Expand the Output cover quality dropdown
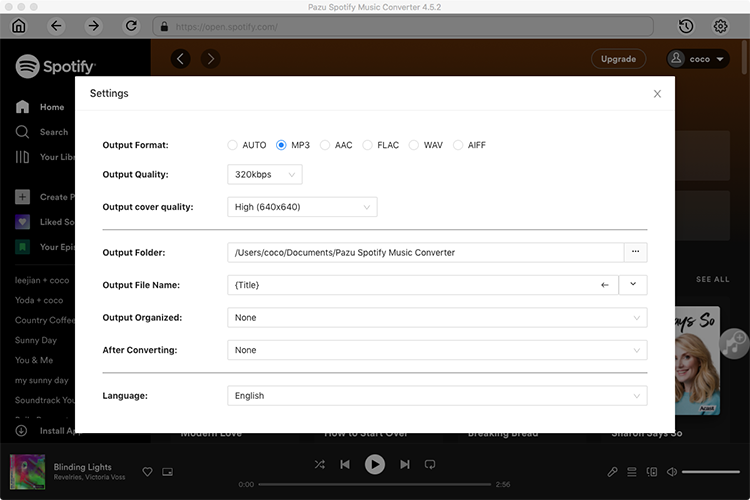Image resolution: width=750 pixels, height=500 pixels. pyautogui.click(x=302, y=207)
